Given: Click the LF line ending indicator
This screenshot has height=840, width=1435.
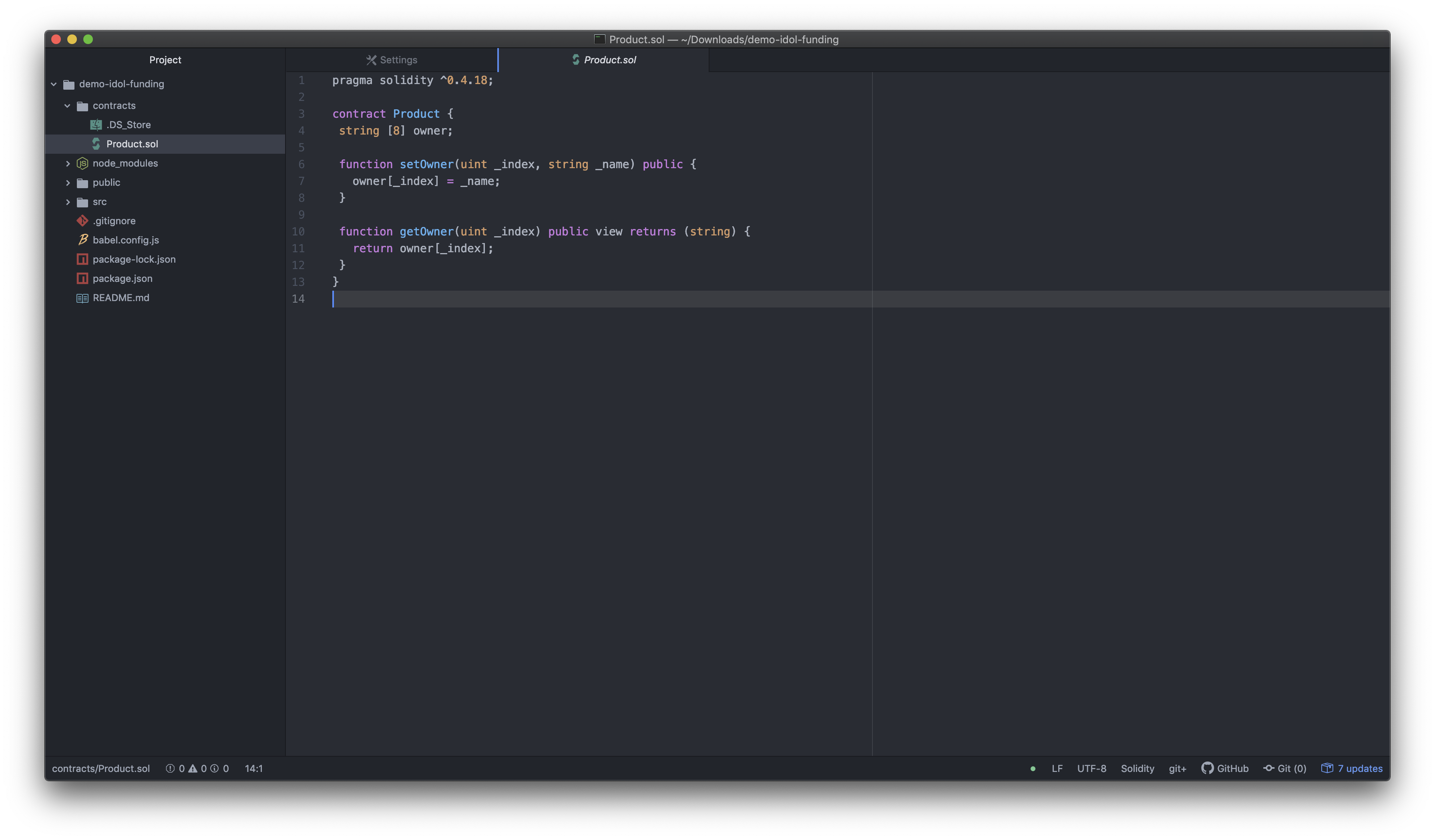Looking at the screenshot, I should coord(1057,768).
